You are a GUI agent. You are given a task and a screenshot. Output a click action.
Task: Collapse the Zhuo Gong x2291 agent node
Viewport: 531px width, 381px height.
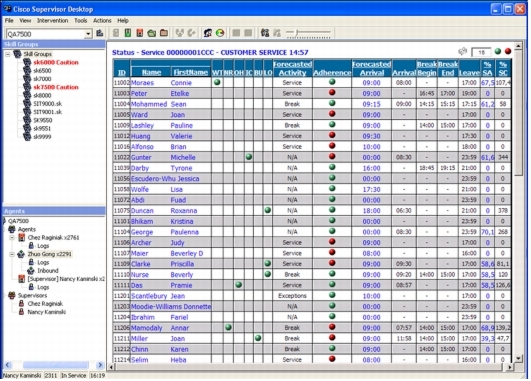[x=12, y=254]
